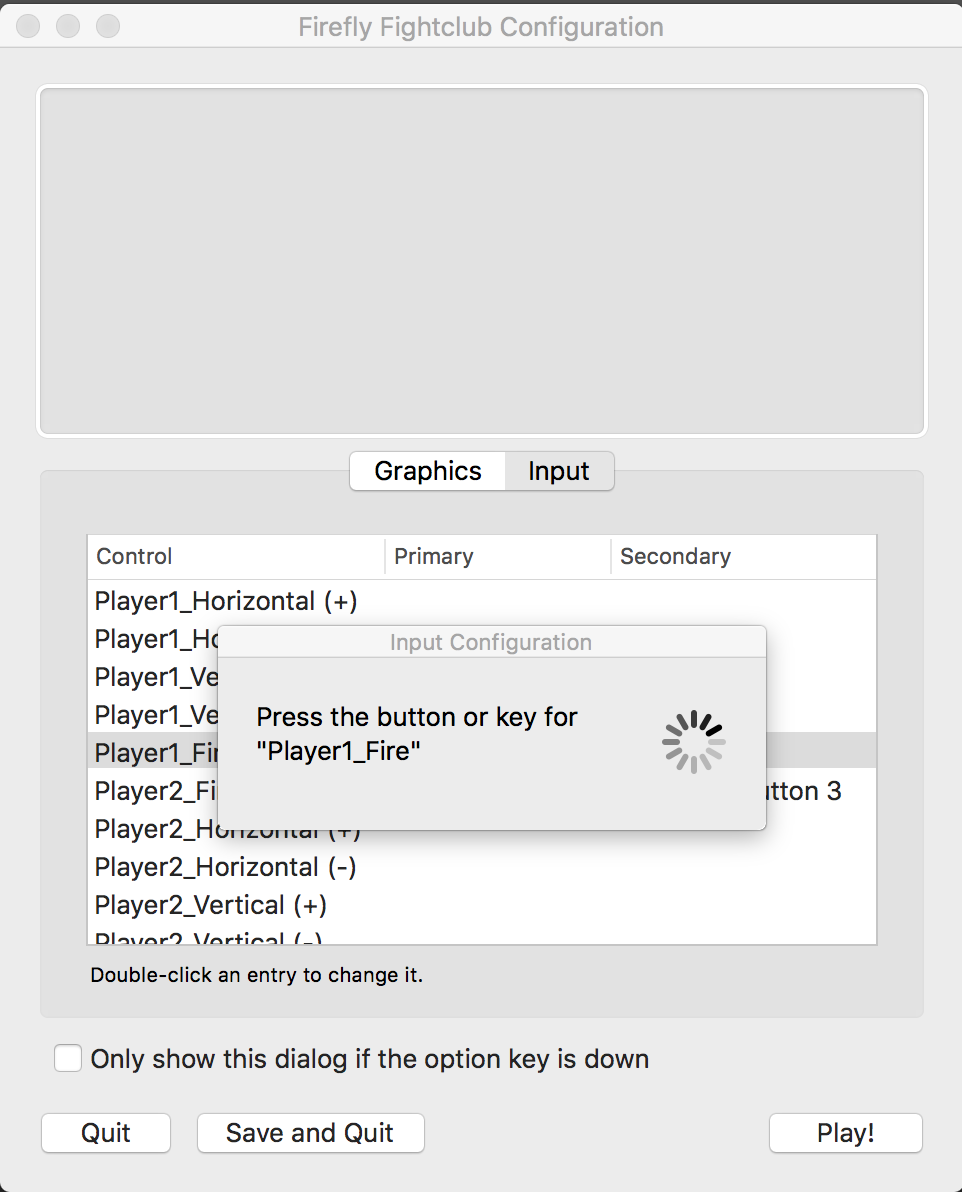962x1192 pixels.
Task: Toggle 'Only show this dialog' checkbox
Action: [68, 1058]
